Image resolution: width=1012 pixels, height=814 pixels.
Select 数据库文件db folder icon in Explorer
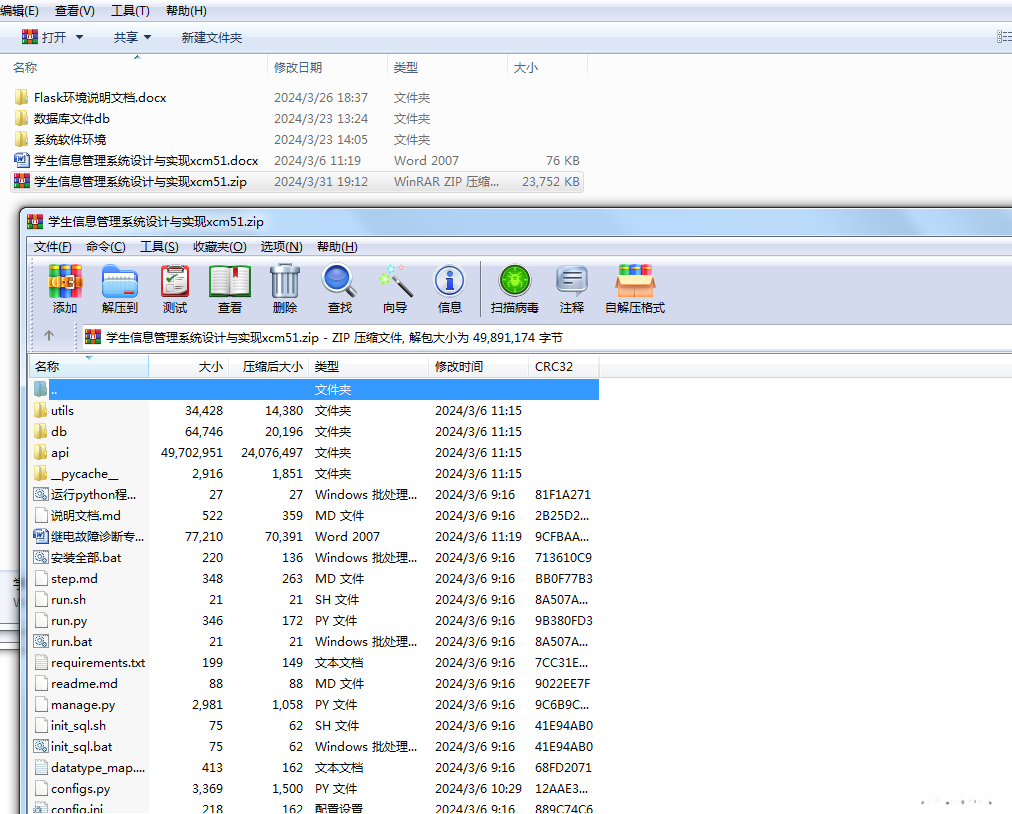click(21, 118)
